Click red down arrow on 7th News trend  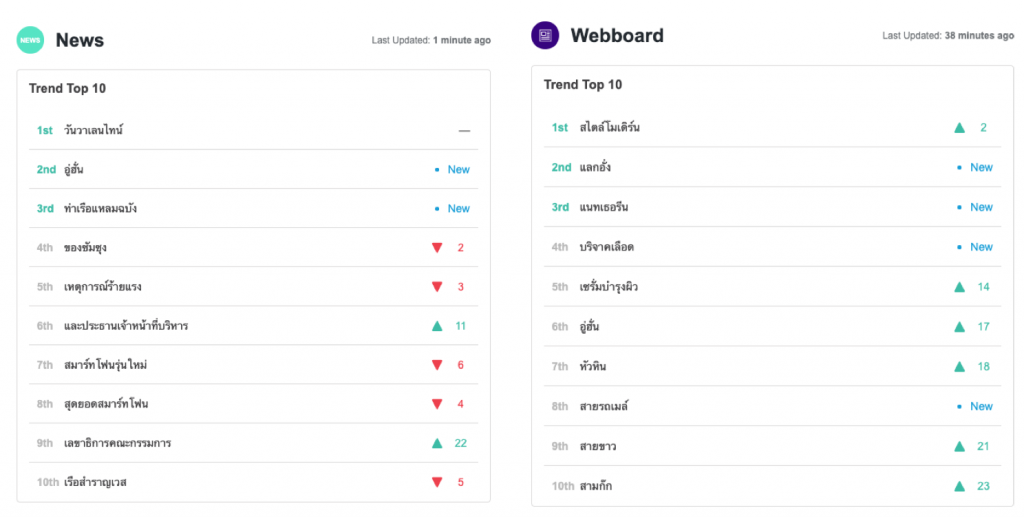click(437, 365)
